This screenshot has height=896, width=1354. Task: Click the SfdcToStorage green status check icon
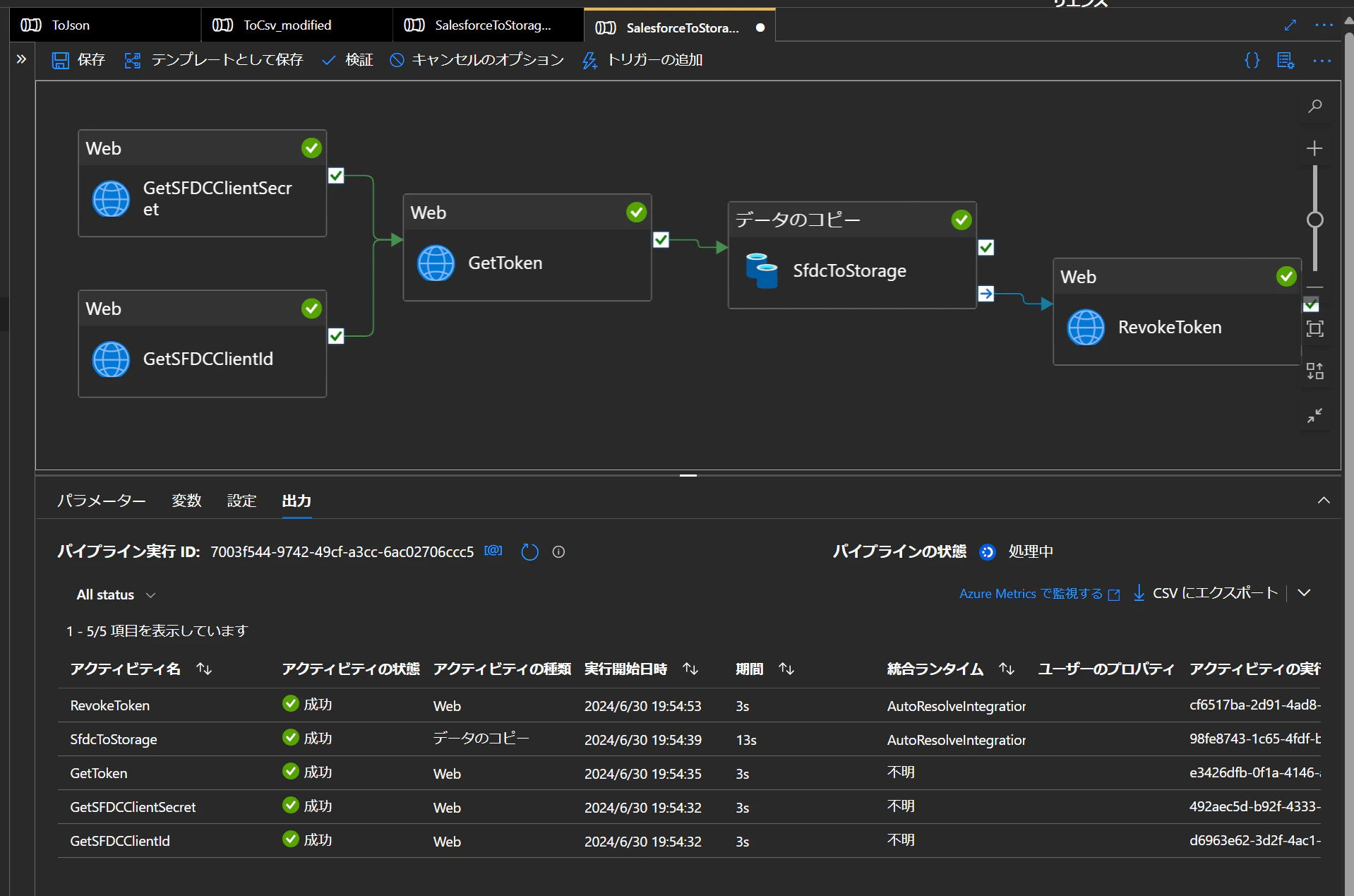tap(961, 220)
